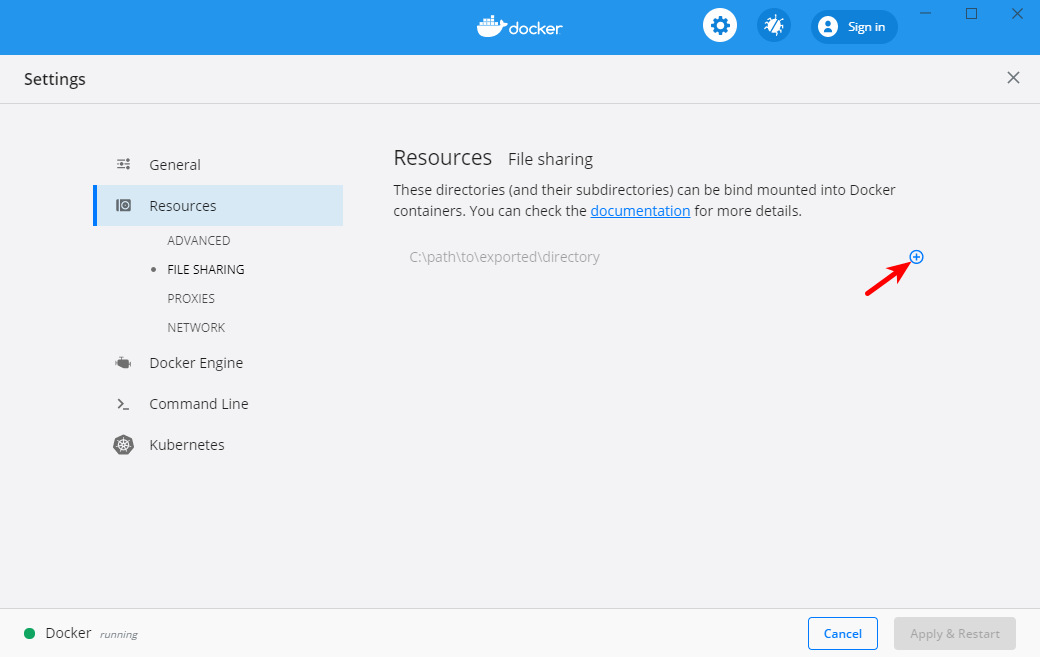Screen dimensions: 1040x657
Task: Click the Apply & Restart button
Action: [x=954, y=633]
